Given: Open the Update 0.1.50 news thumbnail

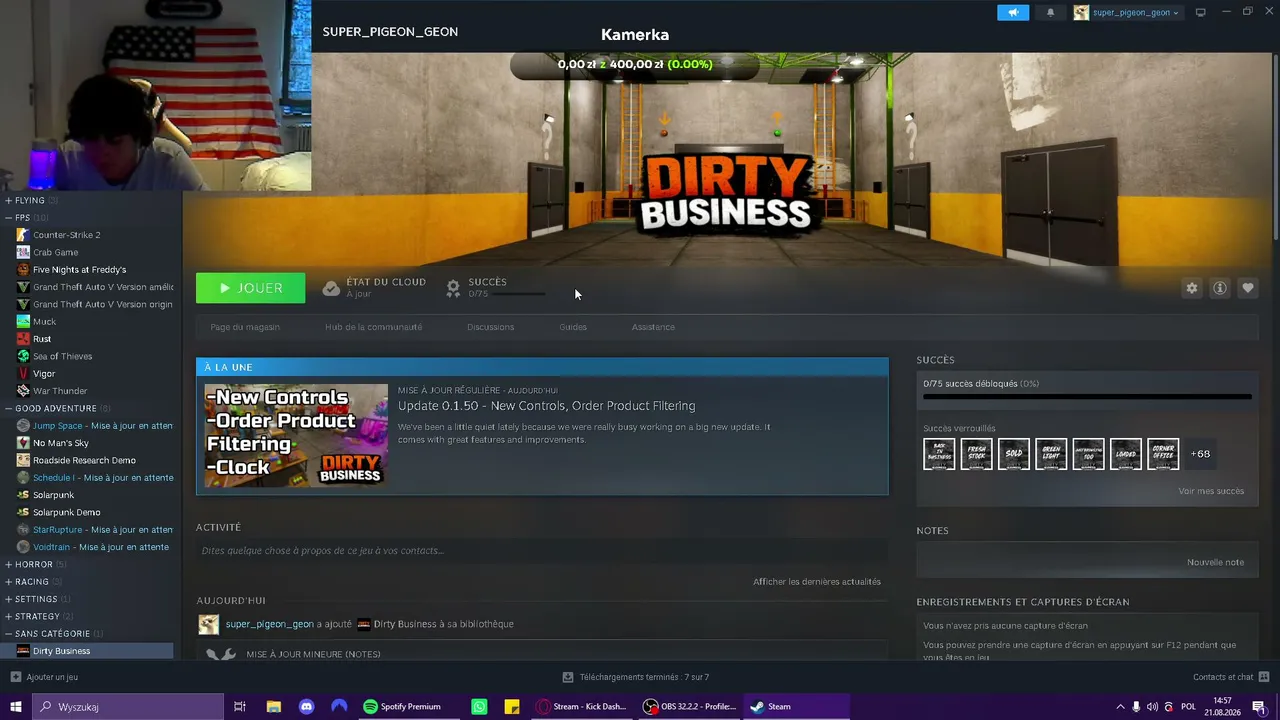Looking at the screenshot, I should point(296,436).
